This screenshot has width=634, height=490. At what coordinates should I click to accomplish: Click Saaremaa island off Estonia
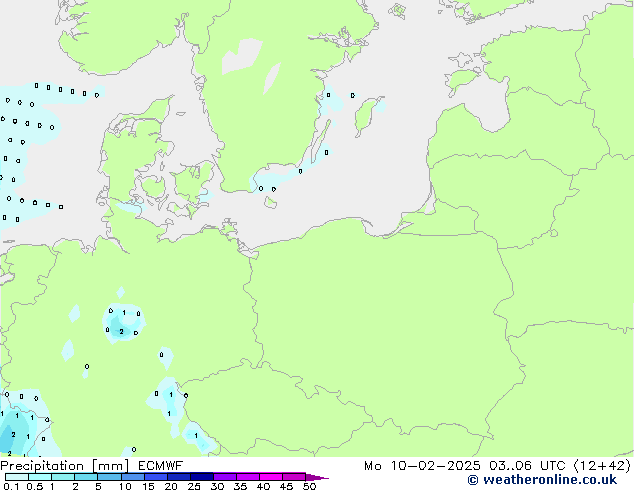(x=461, y=78)
